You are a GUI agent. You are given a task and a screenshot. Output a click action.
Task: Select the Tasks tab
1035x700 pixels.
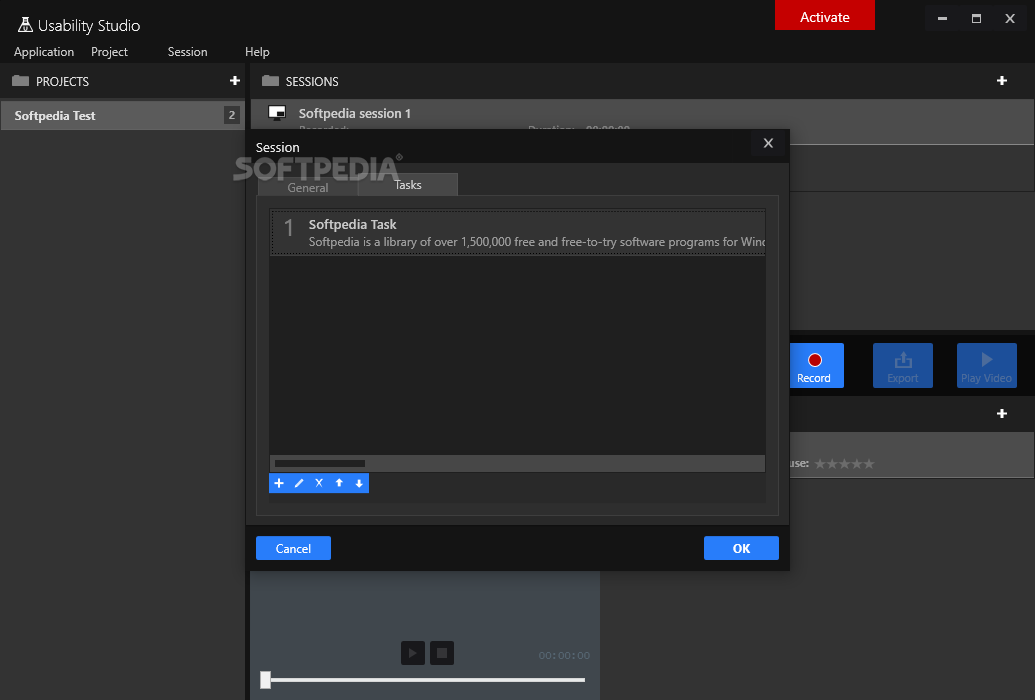407,185
